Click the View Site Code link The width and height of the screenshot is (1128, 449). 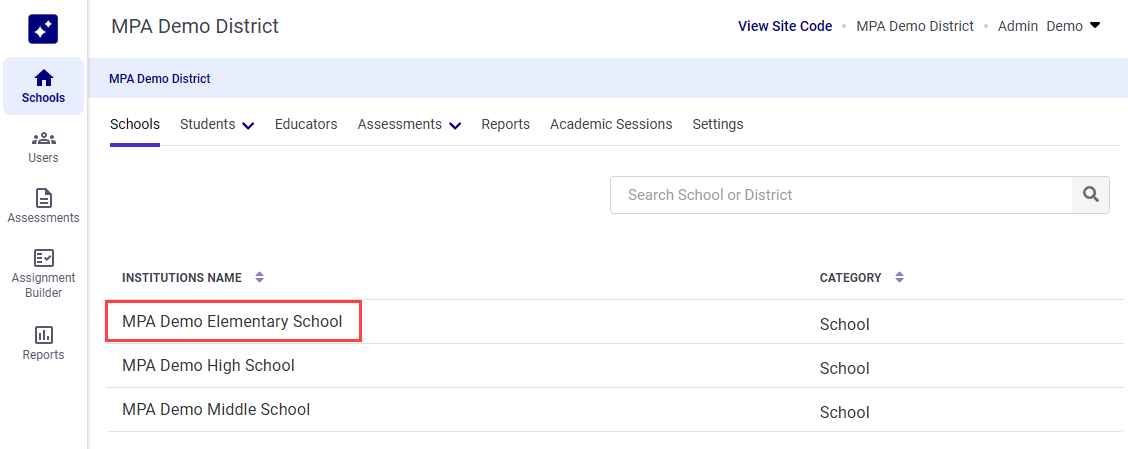[x=785, y=26]
